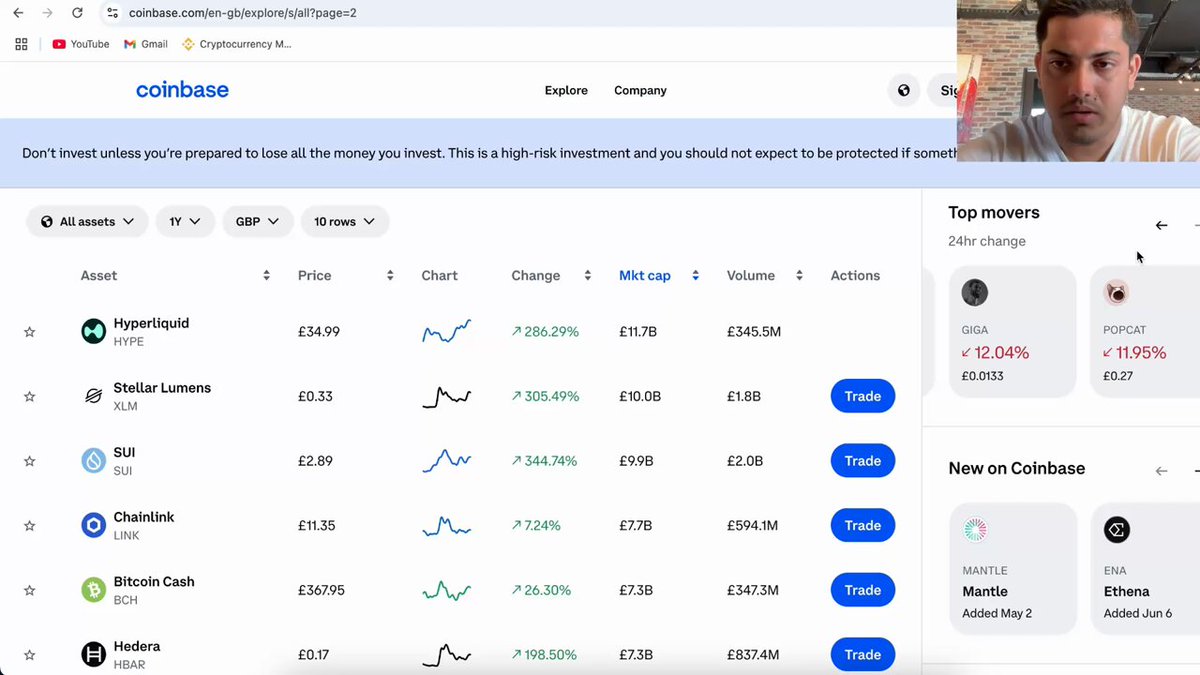The image size is (1200, 675).
Task: Open the Gmail bookmark
Action: click(145, 44)
